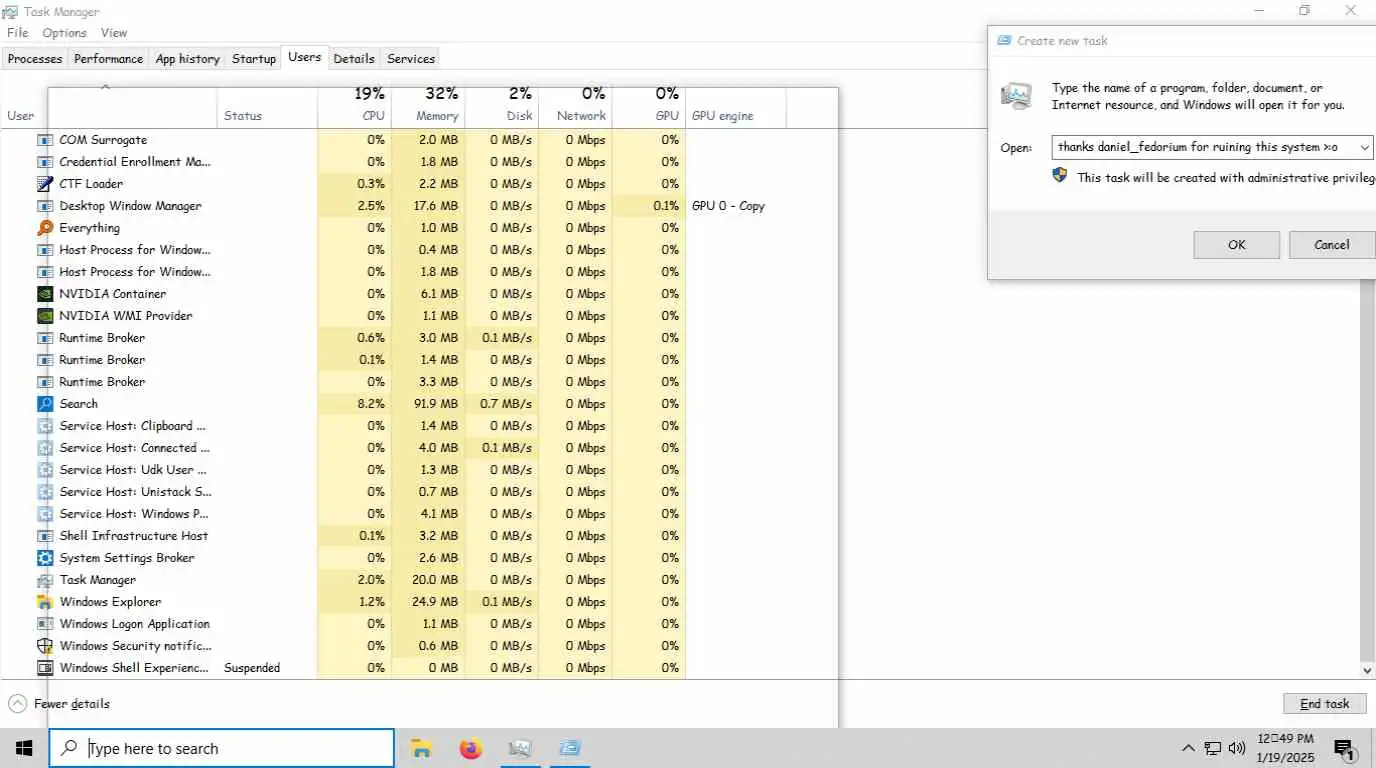The image size is (1376, 768).
Task: Collapse user with the sort arrow above User
Action: click(x=105, y=87)
